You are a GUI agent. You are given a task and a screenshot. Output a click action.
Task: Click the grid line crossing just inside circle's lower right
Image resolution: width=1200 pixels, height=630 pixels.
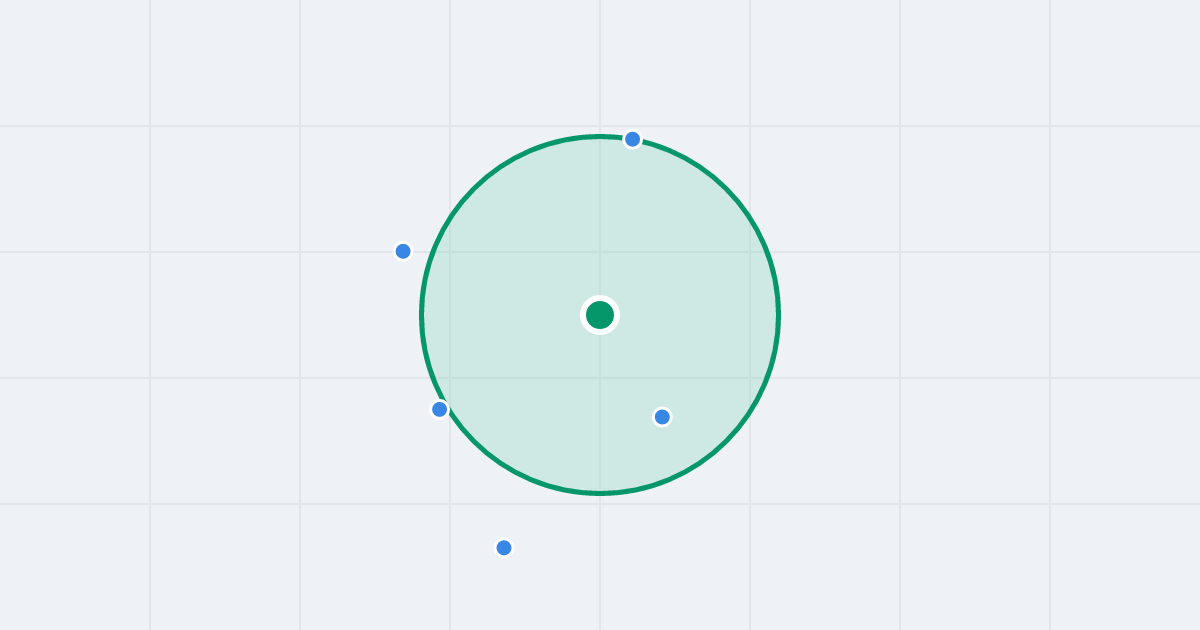pos(750,378)
